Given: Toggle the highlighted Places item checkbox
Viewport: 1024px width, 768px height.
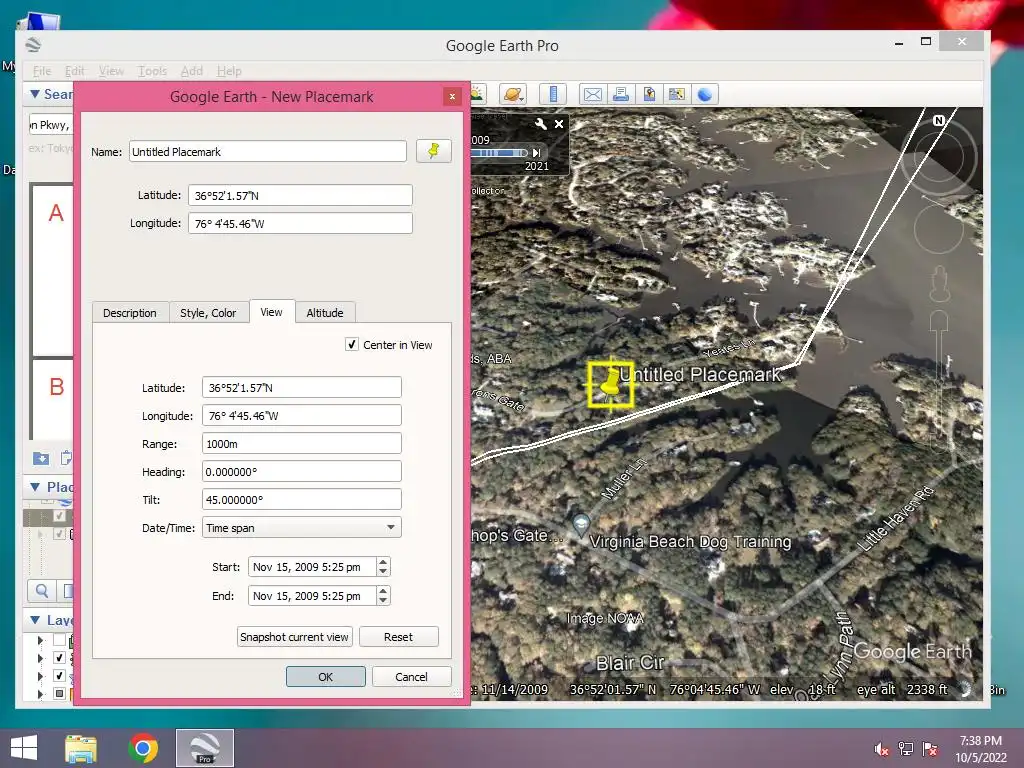Looking at the screenshot, I should [59, 517].
